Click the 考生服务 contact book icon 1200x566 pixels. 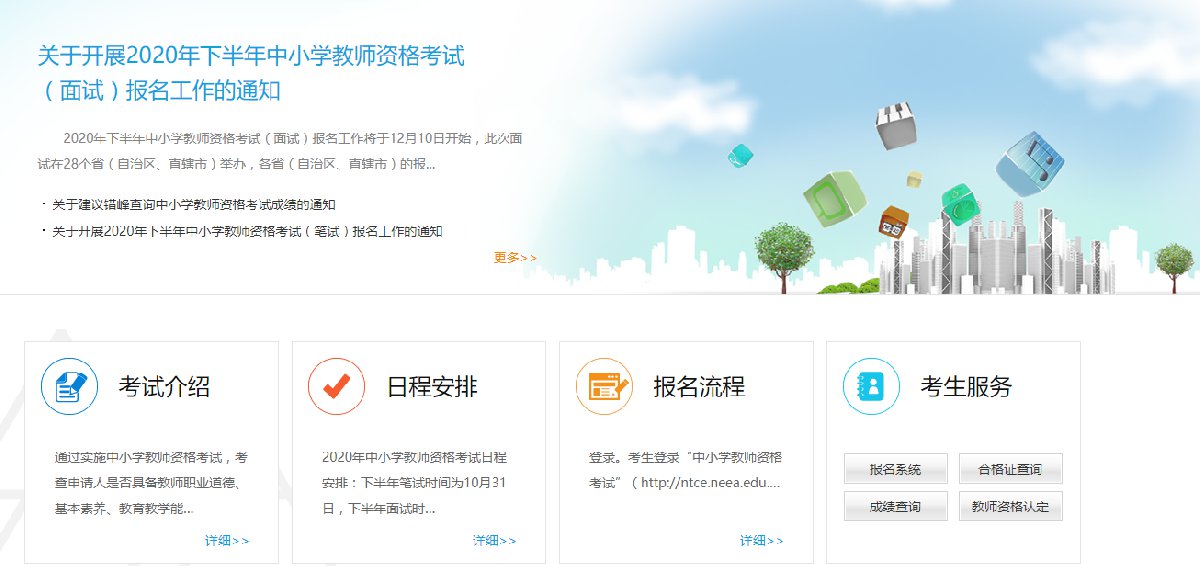coord(872,386)
